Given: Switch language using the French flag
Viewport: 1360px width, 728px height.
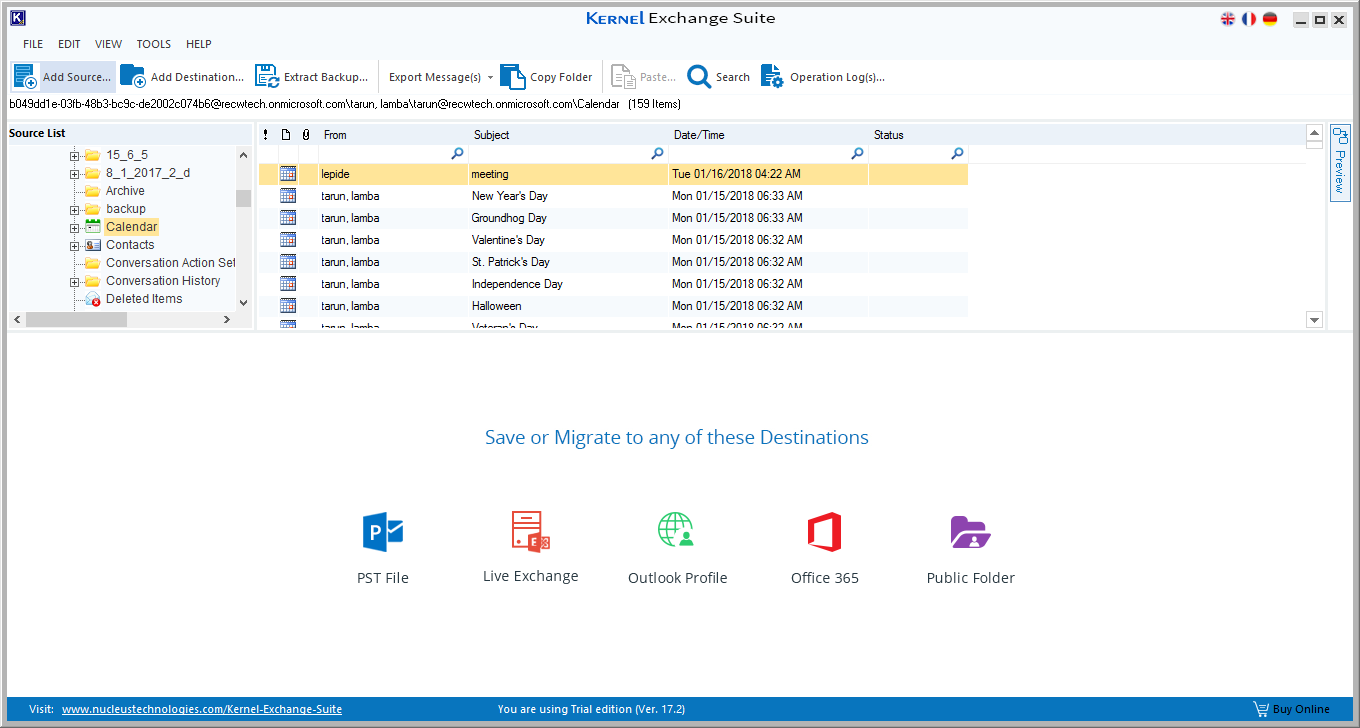Looking at the screenshot, I should [x=1249, y=19].
